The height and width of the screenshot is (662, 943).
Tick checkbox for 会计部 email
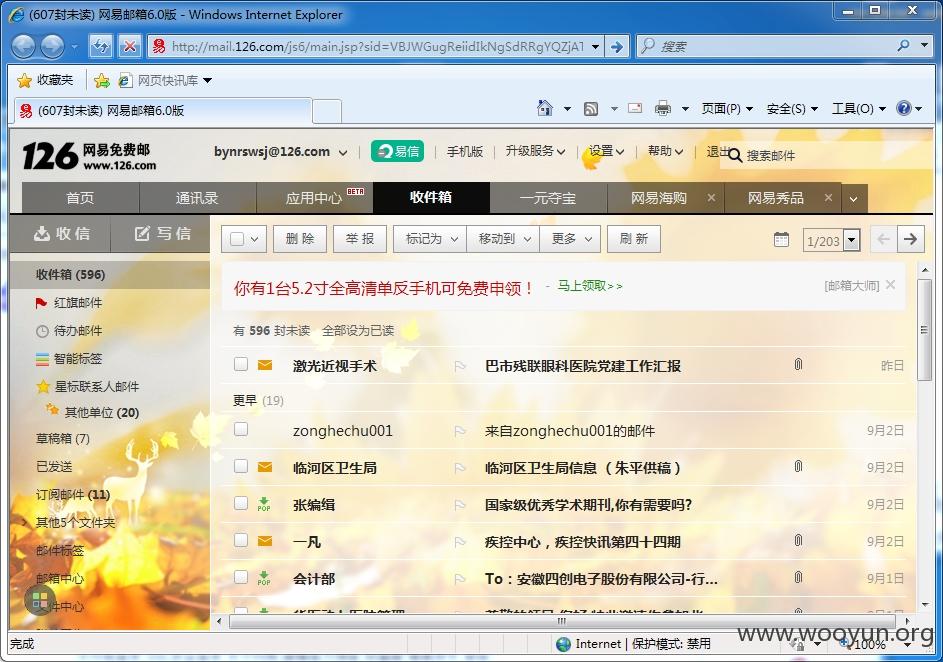pyautogui.click(x=241, y=577)
